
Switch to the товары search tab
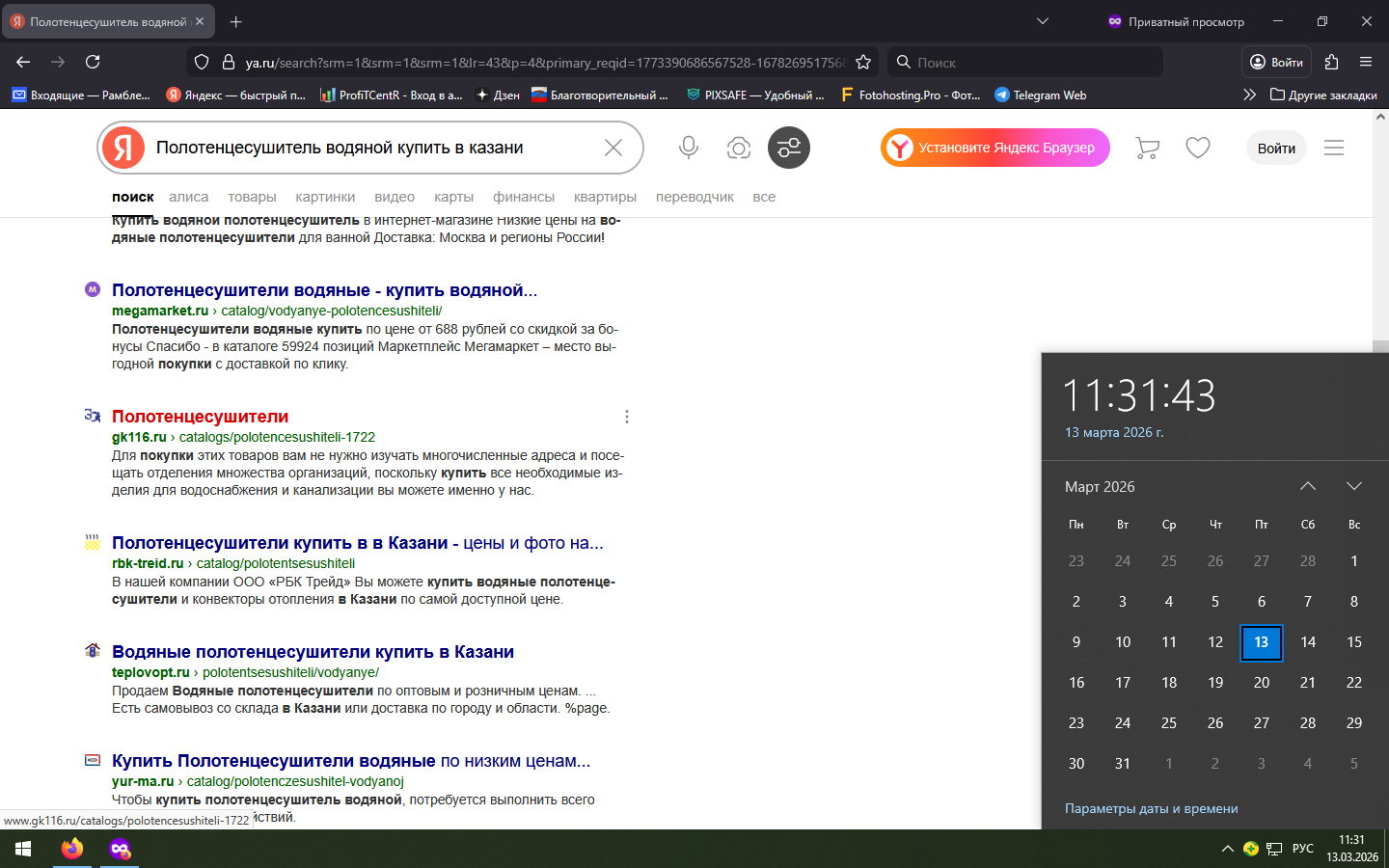pyautogui.click(x=252, y=197)
